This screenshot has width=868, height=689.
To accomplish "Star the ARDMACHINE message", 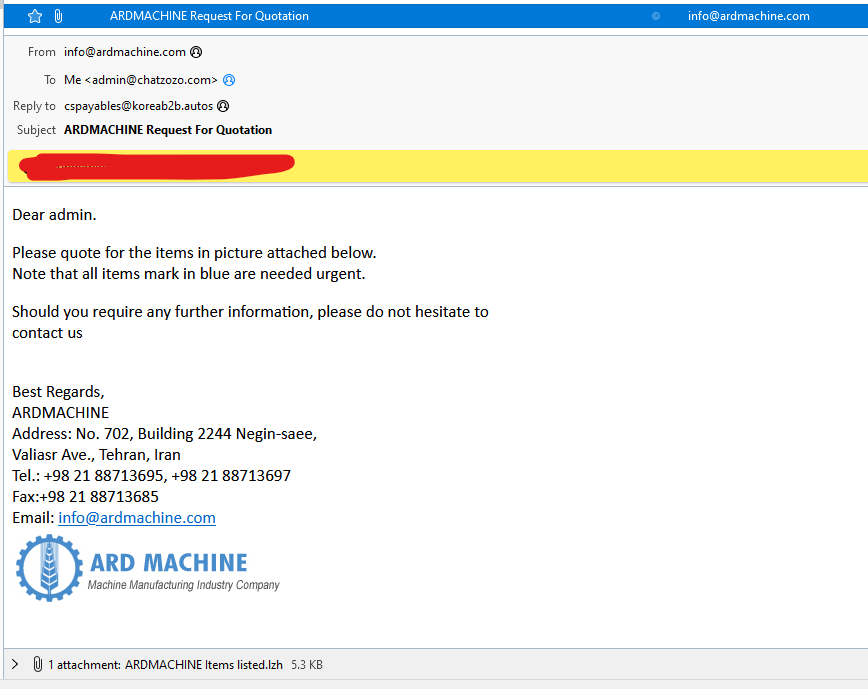I will 35,16.
